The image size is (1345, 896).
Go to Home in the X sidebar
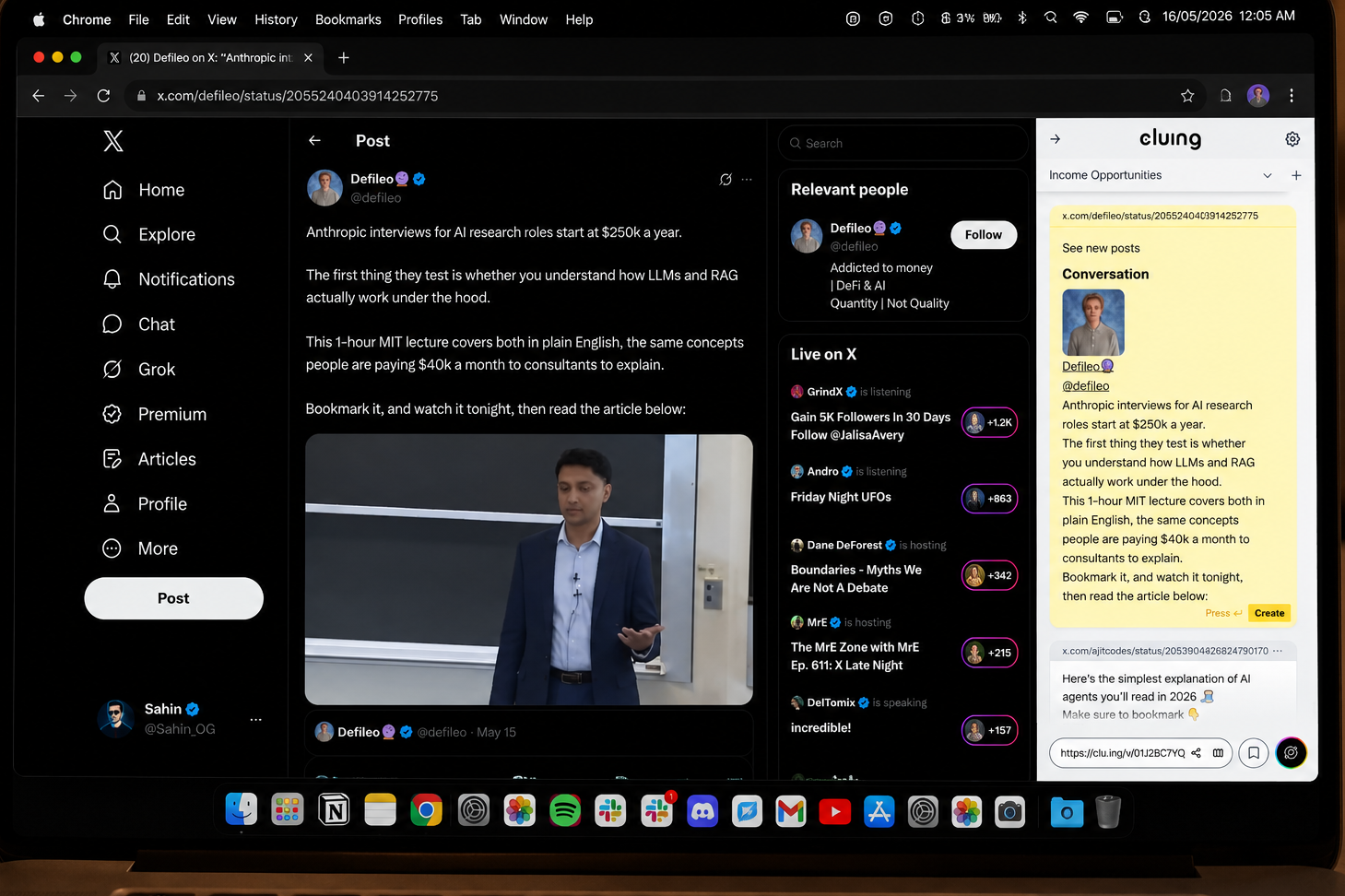pyautogui.click(x=144, y=190)
